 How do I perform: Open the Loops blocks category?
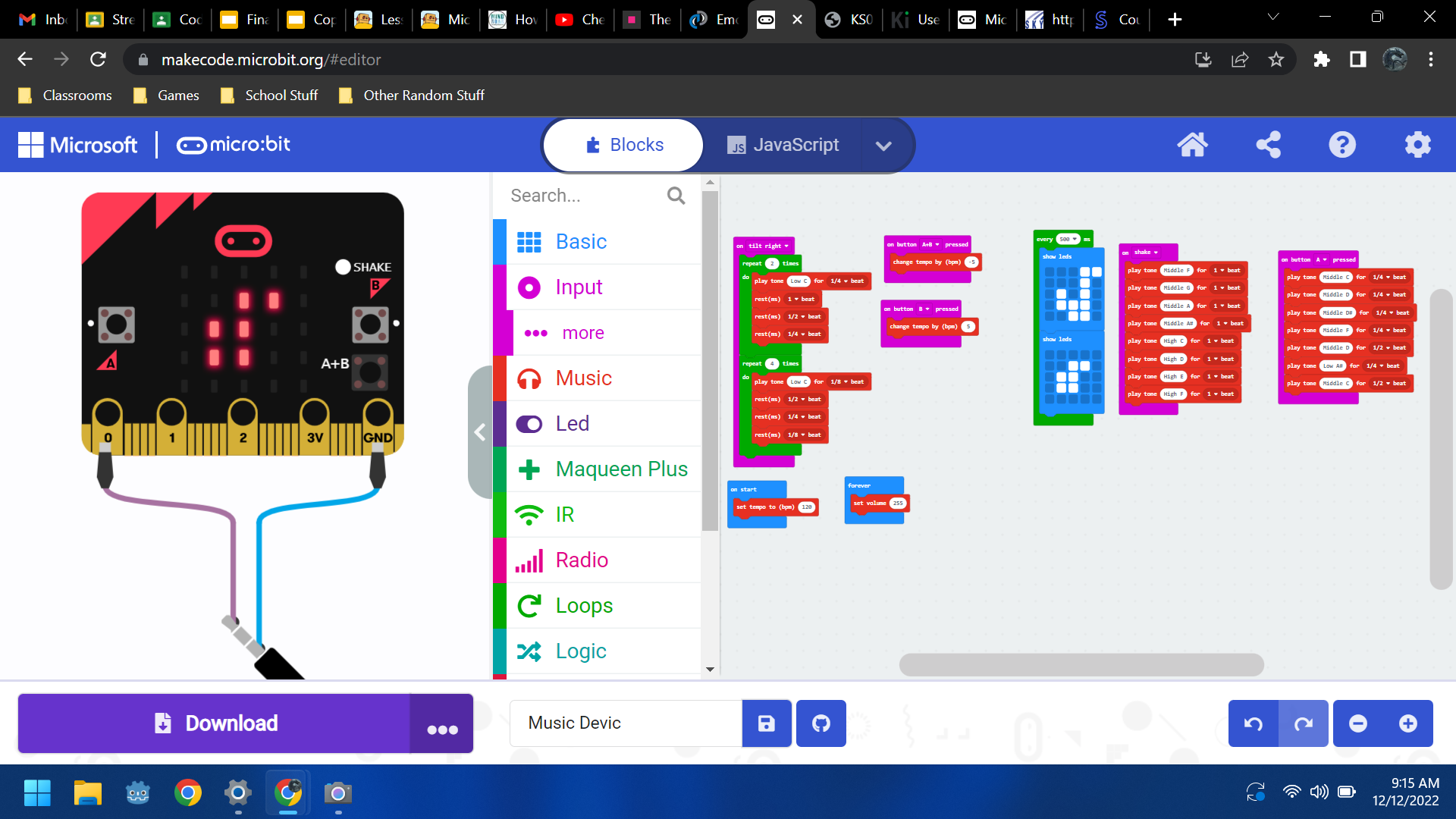click(x=584, y=605)
